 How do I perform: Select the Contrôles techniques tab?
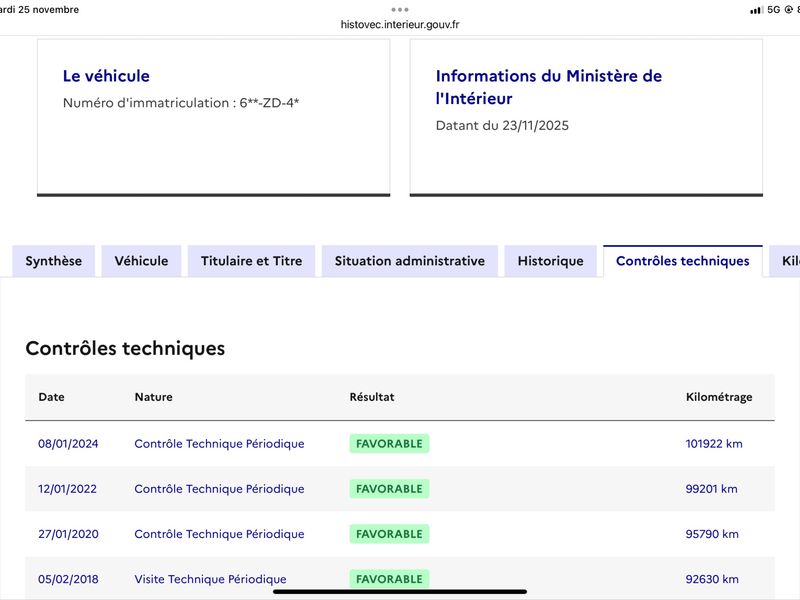click(x=683, y=261)
